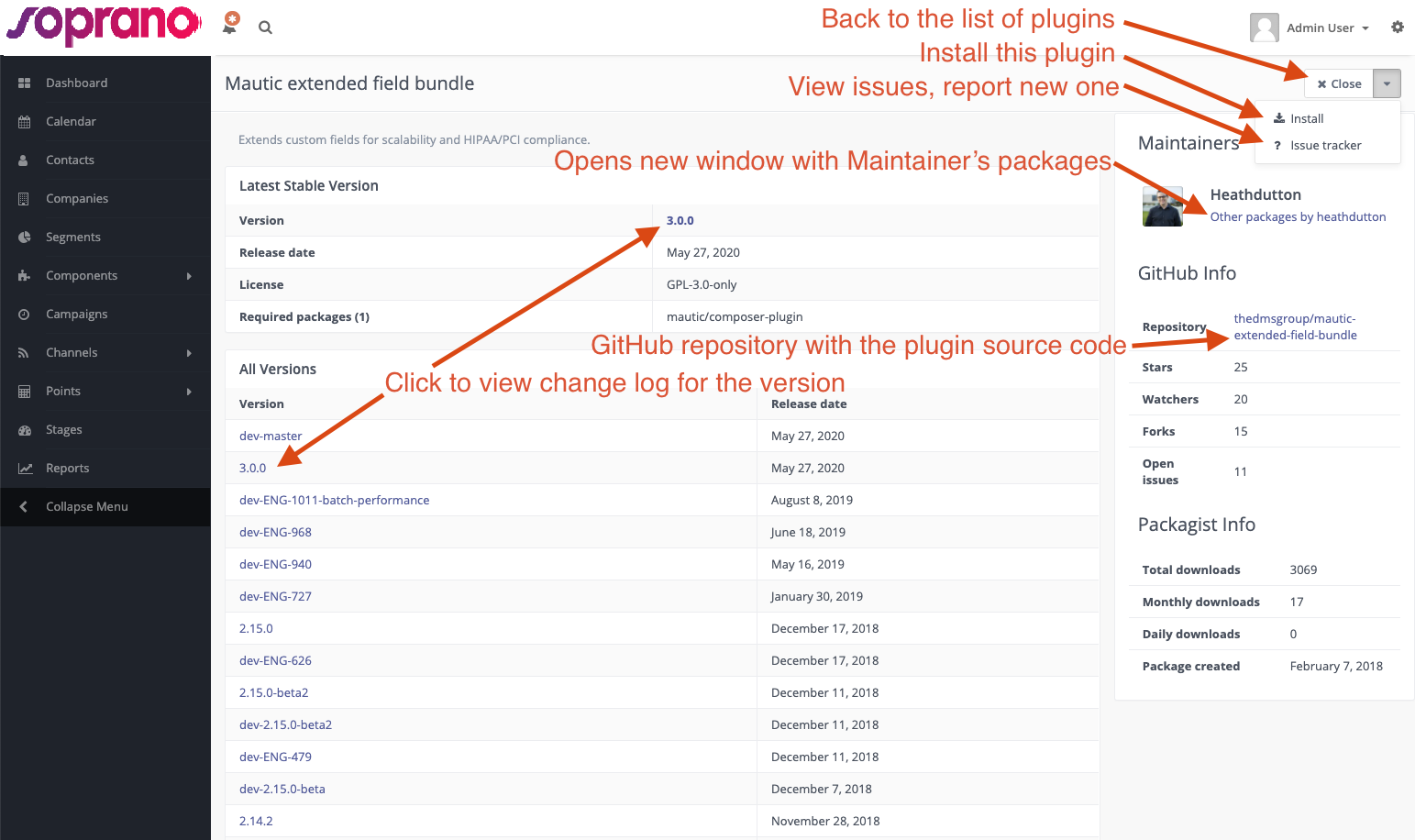Screen dimensions: 1415x840
Task: Open the Admin User dropdown
Action: click(1310, 28)
